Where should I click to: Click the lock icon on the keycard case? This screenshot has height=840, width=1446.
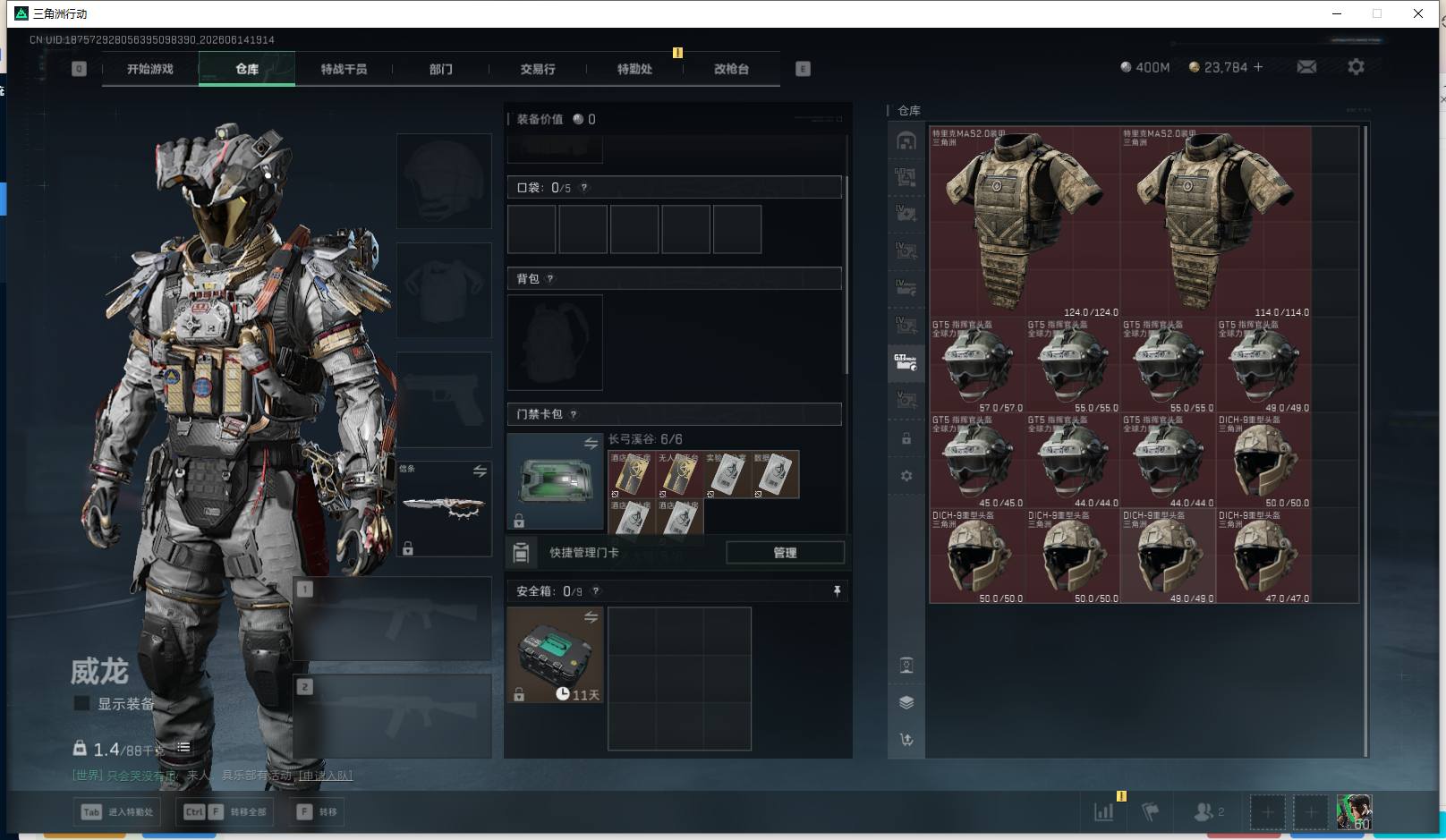519,521
